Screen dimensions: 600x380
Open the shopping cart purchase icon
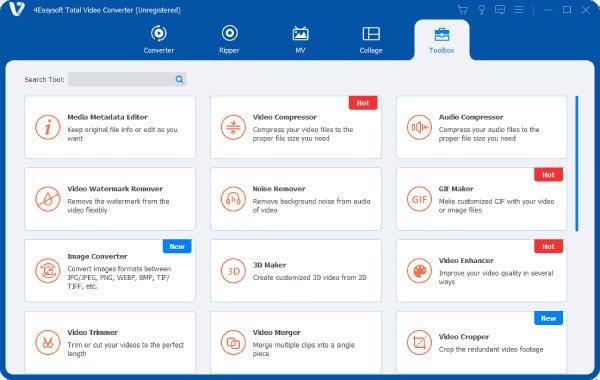tap(462, 10)
